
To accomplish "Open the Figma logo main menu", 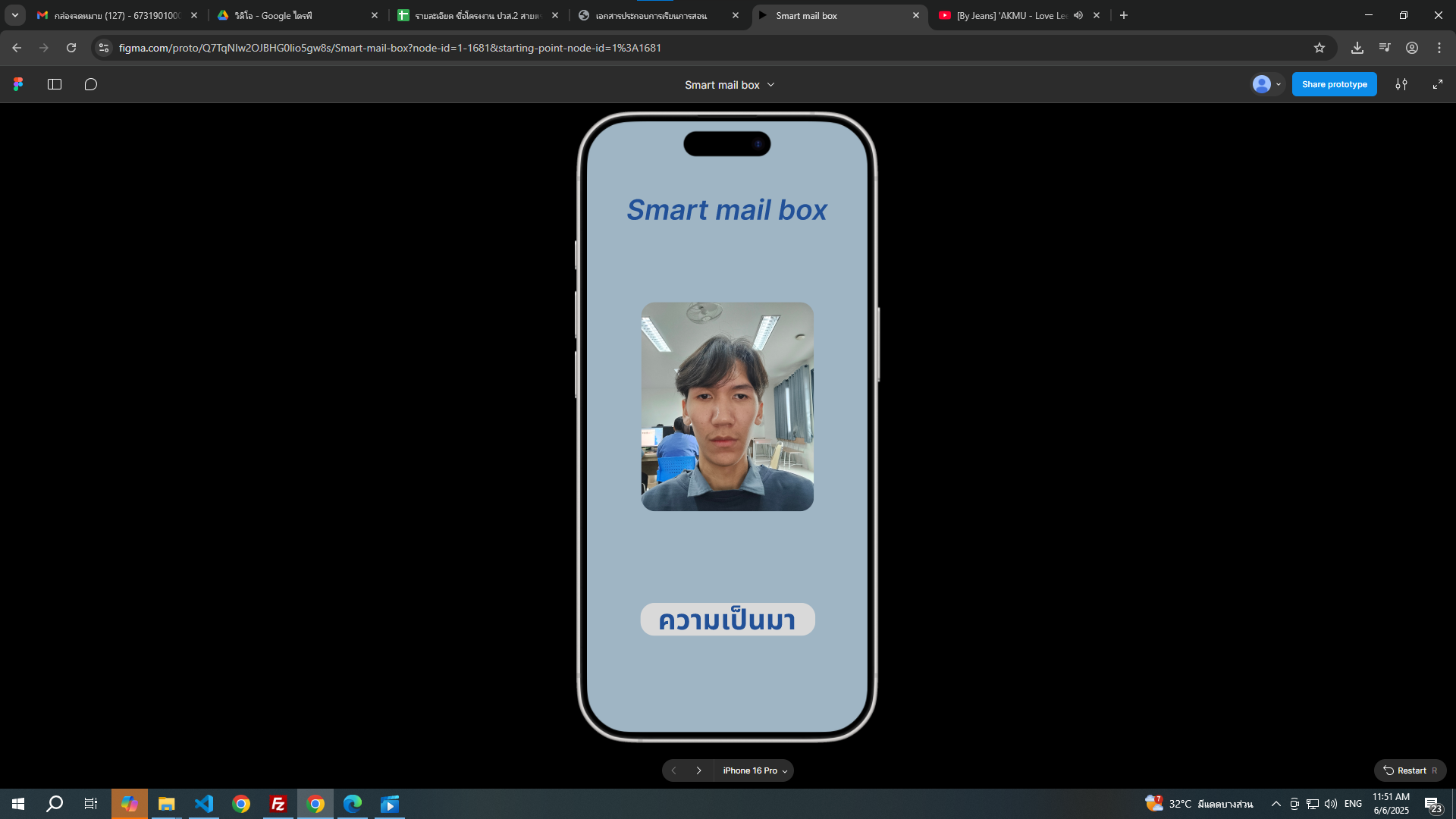I will pyautogui.click(x=18, y=84).
